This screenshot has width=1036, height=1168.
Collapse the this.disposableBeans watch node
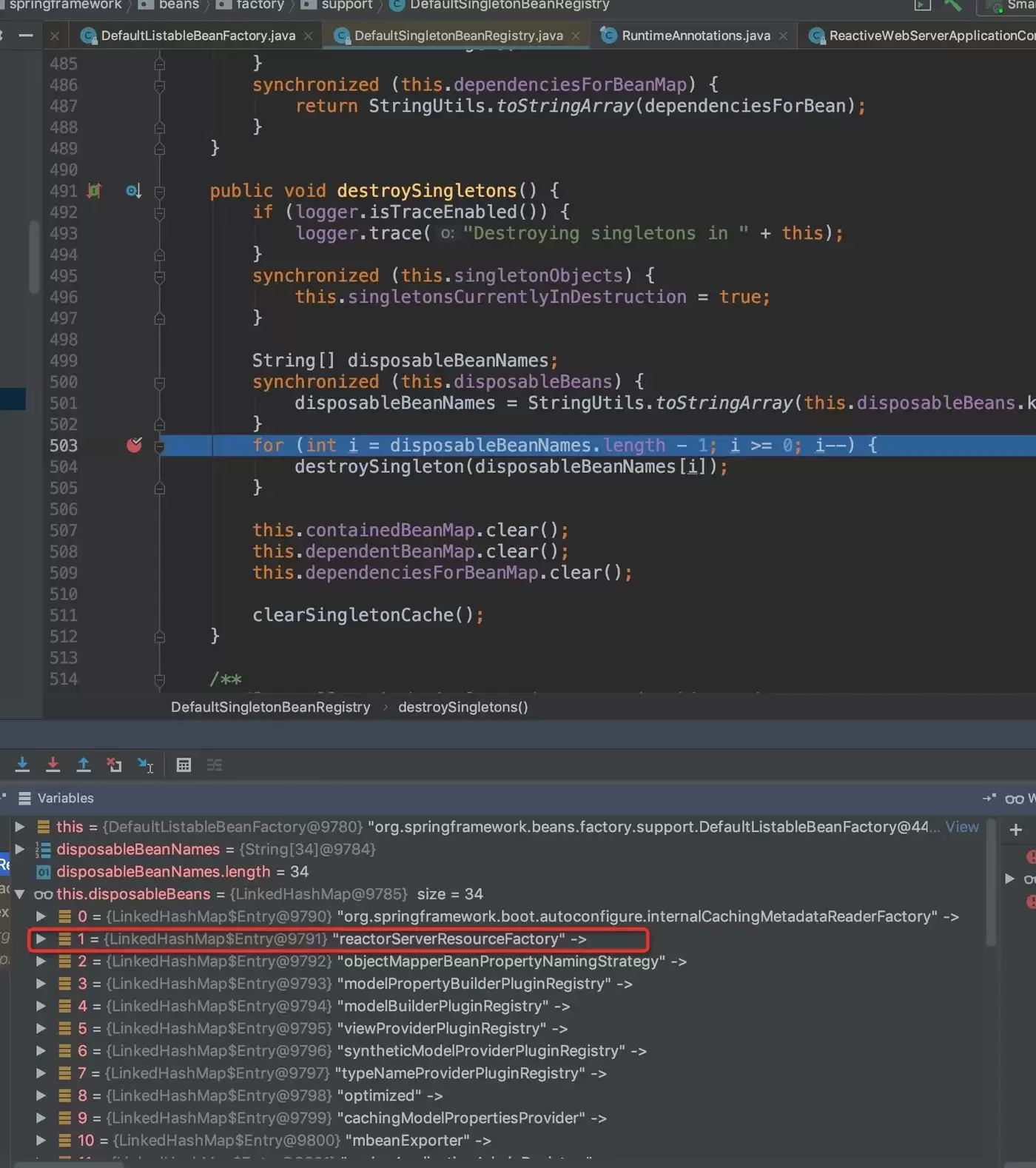[20, 894]
